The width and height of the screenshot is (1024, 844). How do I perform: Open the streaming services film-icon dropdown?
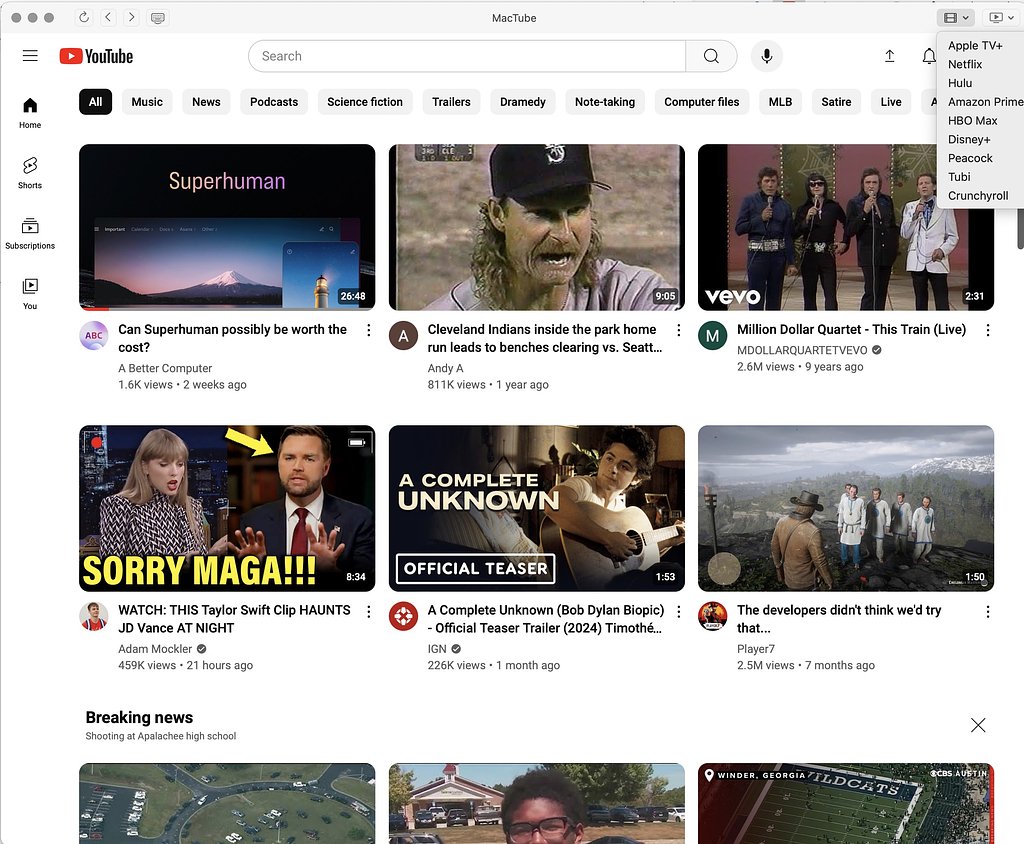coord(954,18)
